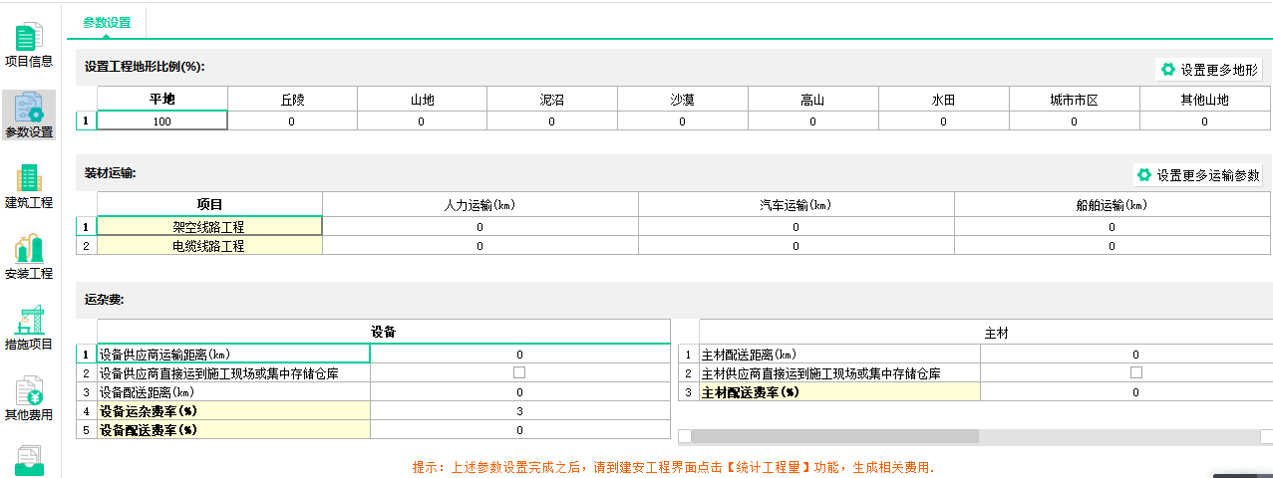This screenshot has width=1273, height=478.
Task: Select the 设备运杂费率 value cell
Action: 519,411
